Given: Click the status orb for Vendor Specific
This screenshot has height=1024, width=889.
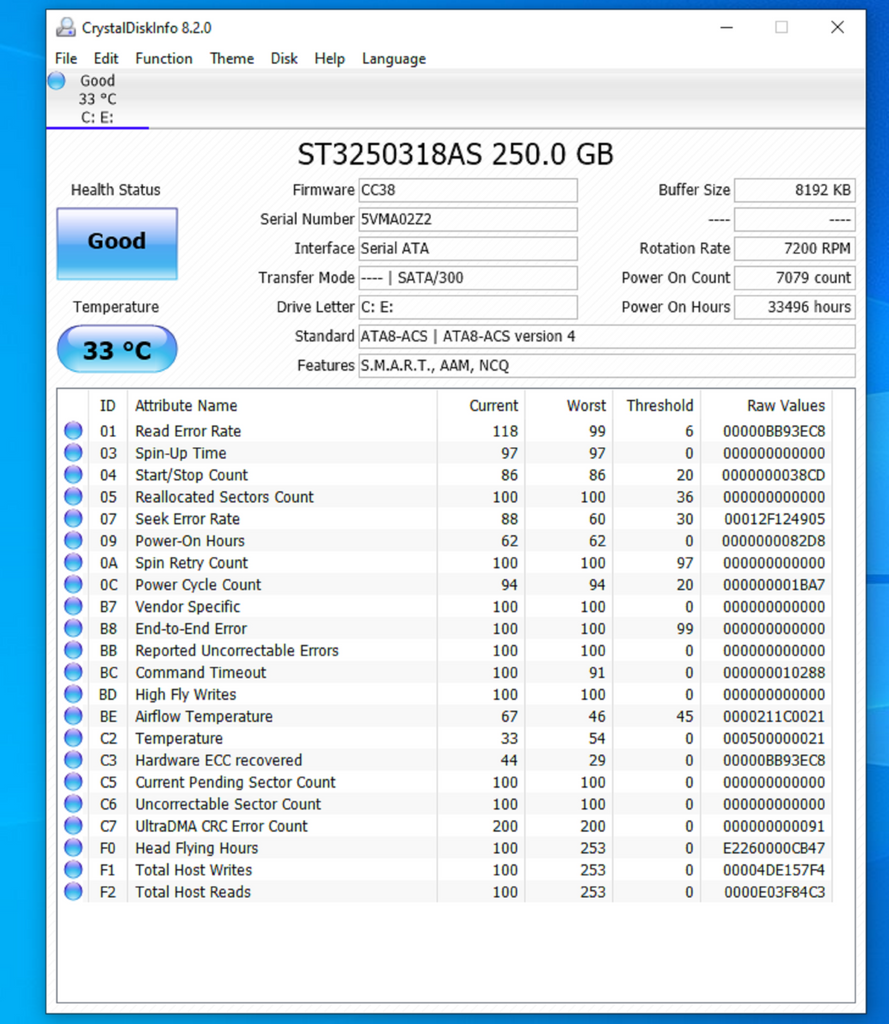Looking at the screenshot, I should [73, 606].
